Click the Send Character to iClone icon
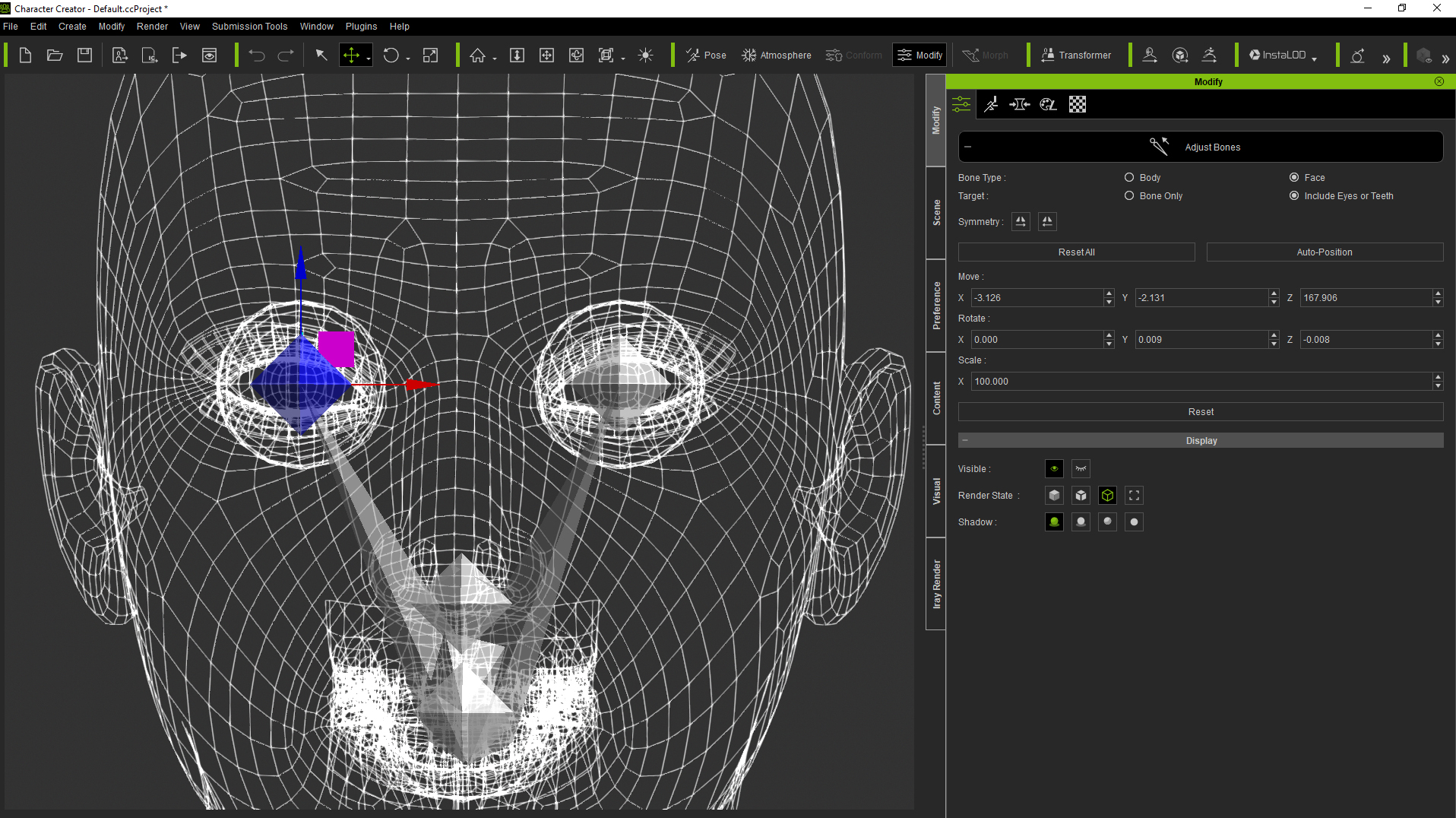Viewport: 1456px width, 818px height. pyautogui.click(x=150, y=55)
